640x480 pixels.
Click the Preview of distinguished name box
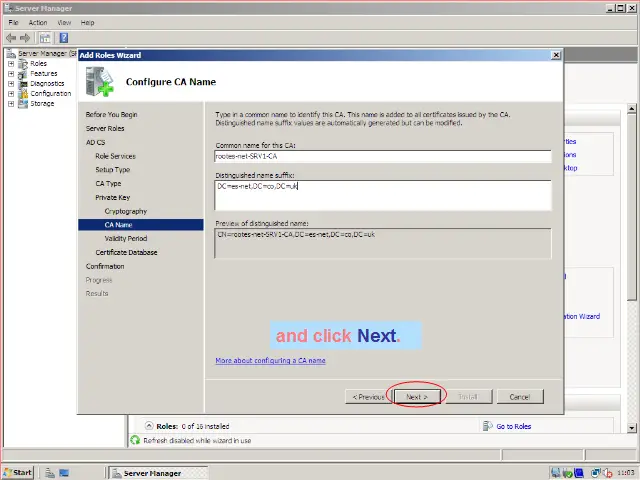coord(383,243)
